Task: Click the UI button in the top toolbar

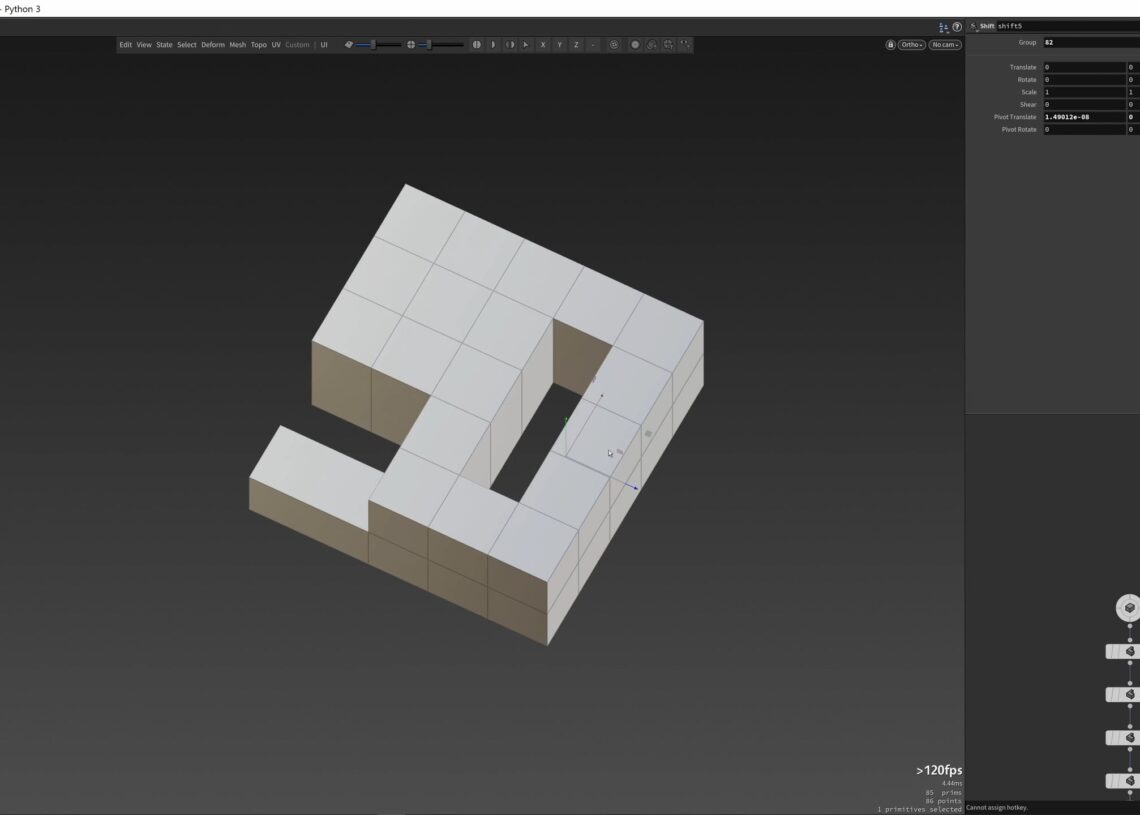Action: click(323, 44)
